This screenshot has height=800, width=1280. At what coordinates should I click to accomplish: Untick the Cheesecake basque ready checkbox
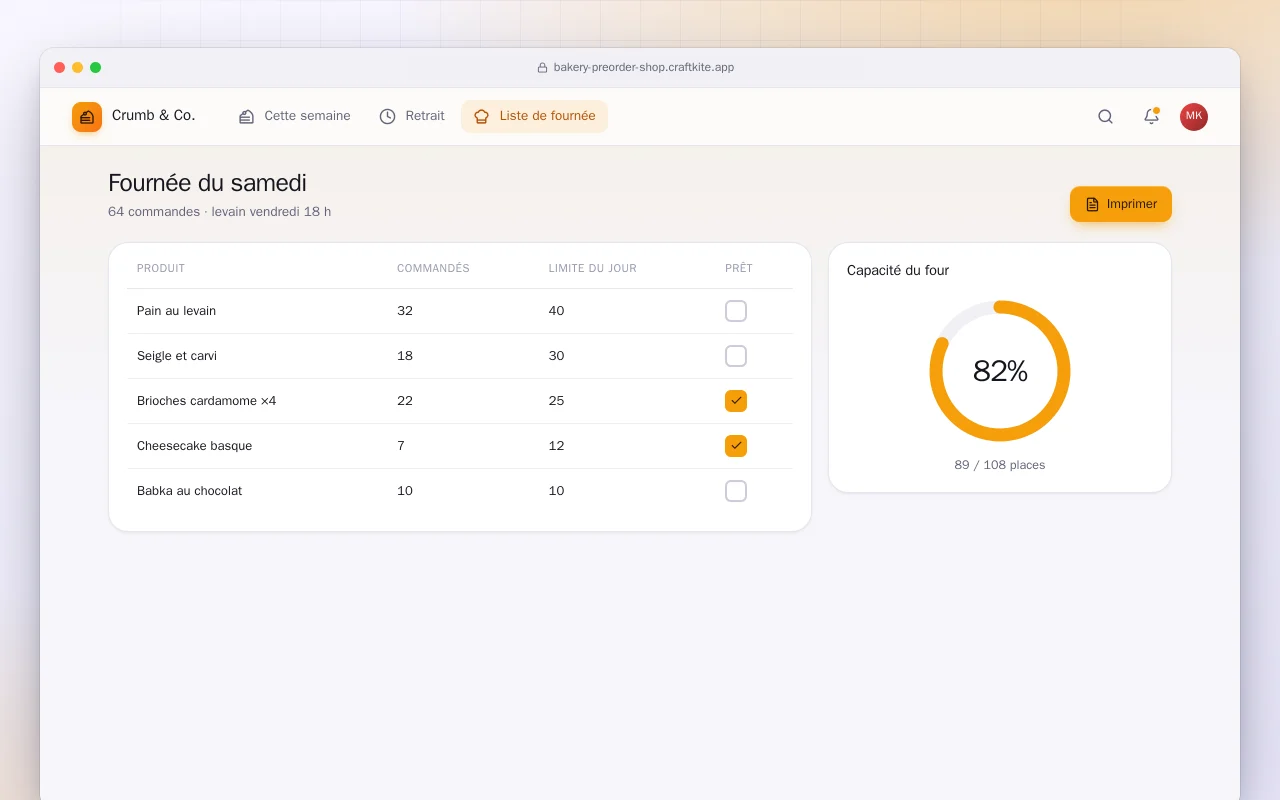point(736,446)
